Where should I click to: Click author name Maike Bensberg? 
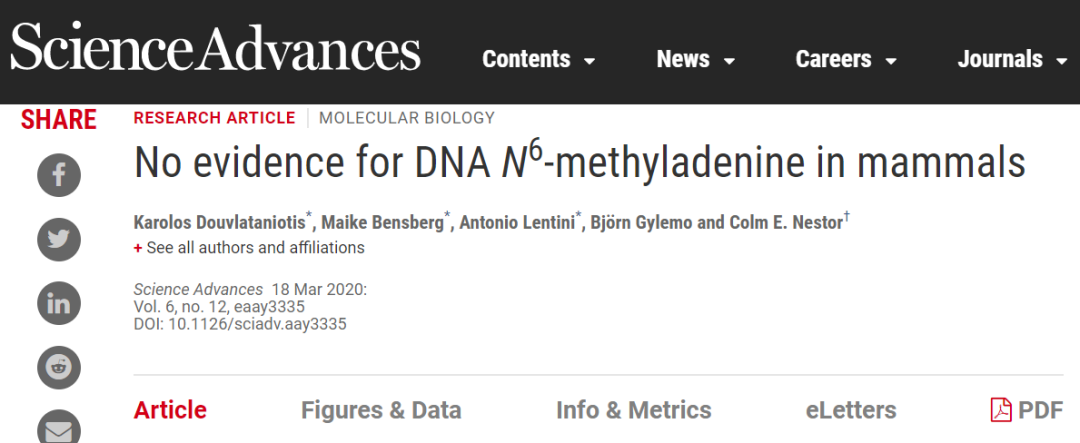coord(386,222)
